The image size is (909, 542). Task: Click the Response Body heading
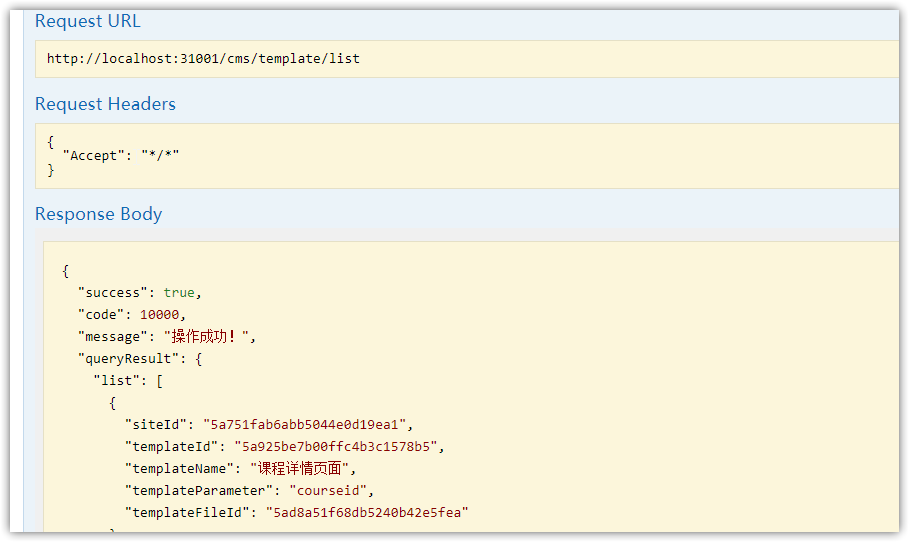pyautogui.click(x=99, y=214)
